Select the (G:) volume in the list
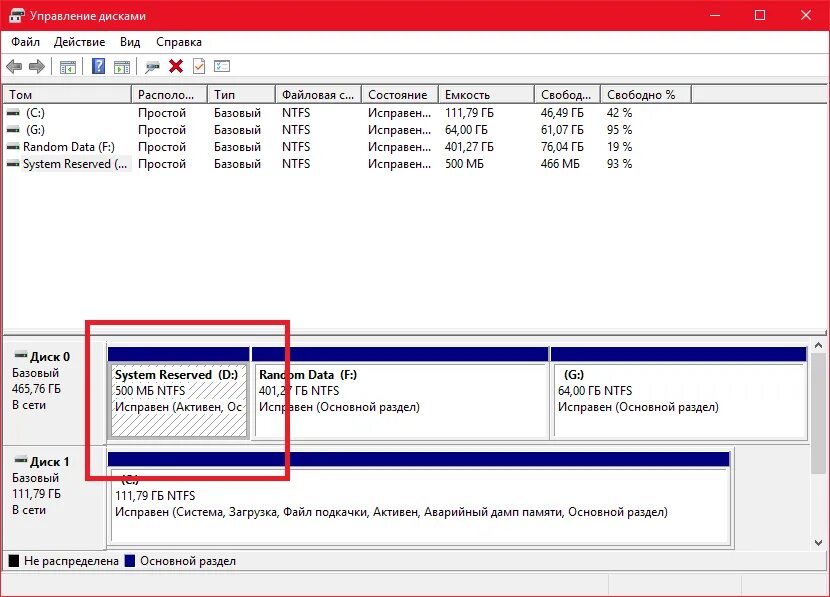The height and width of the screenshot is (597, 830). [x=35, y=130]
